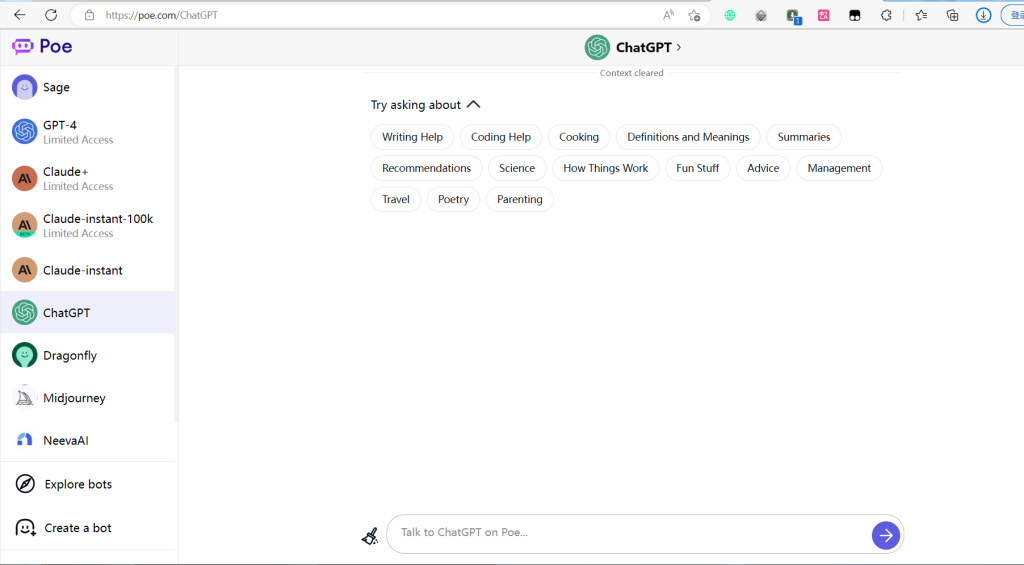Select the GPT-4 bot avatar icon
This screenshot has width=1024, height=565.
25,131
